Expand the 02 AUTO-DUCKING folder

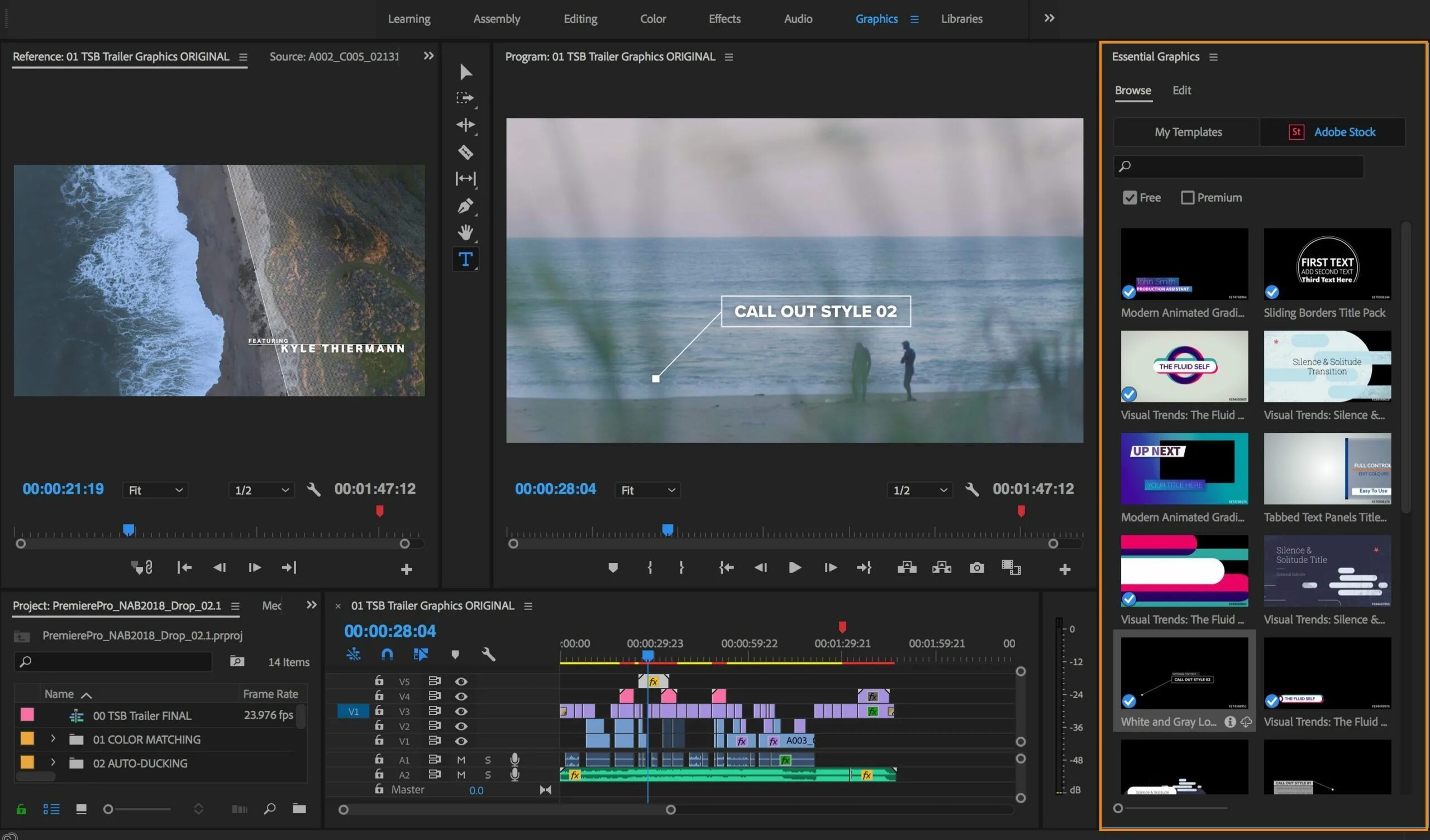point(50,763)
